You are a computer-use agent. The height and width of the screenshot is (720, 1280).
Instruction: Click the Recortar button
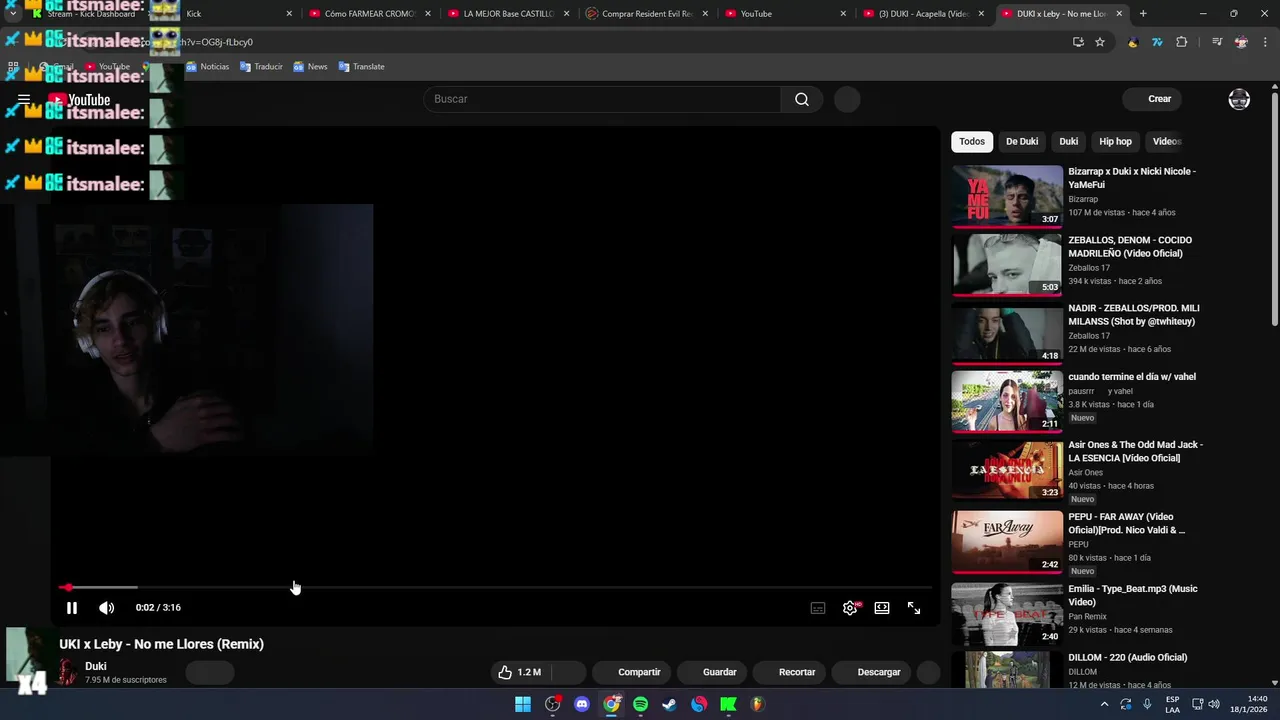789,672
